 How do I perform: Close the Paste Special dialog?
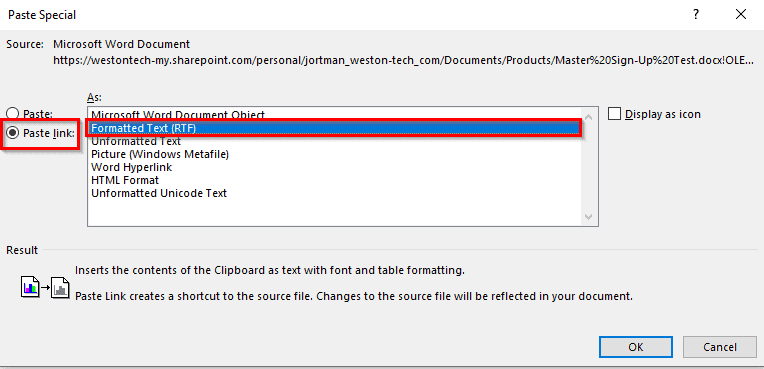(x=741, y=15)
